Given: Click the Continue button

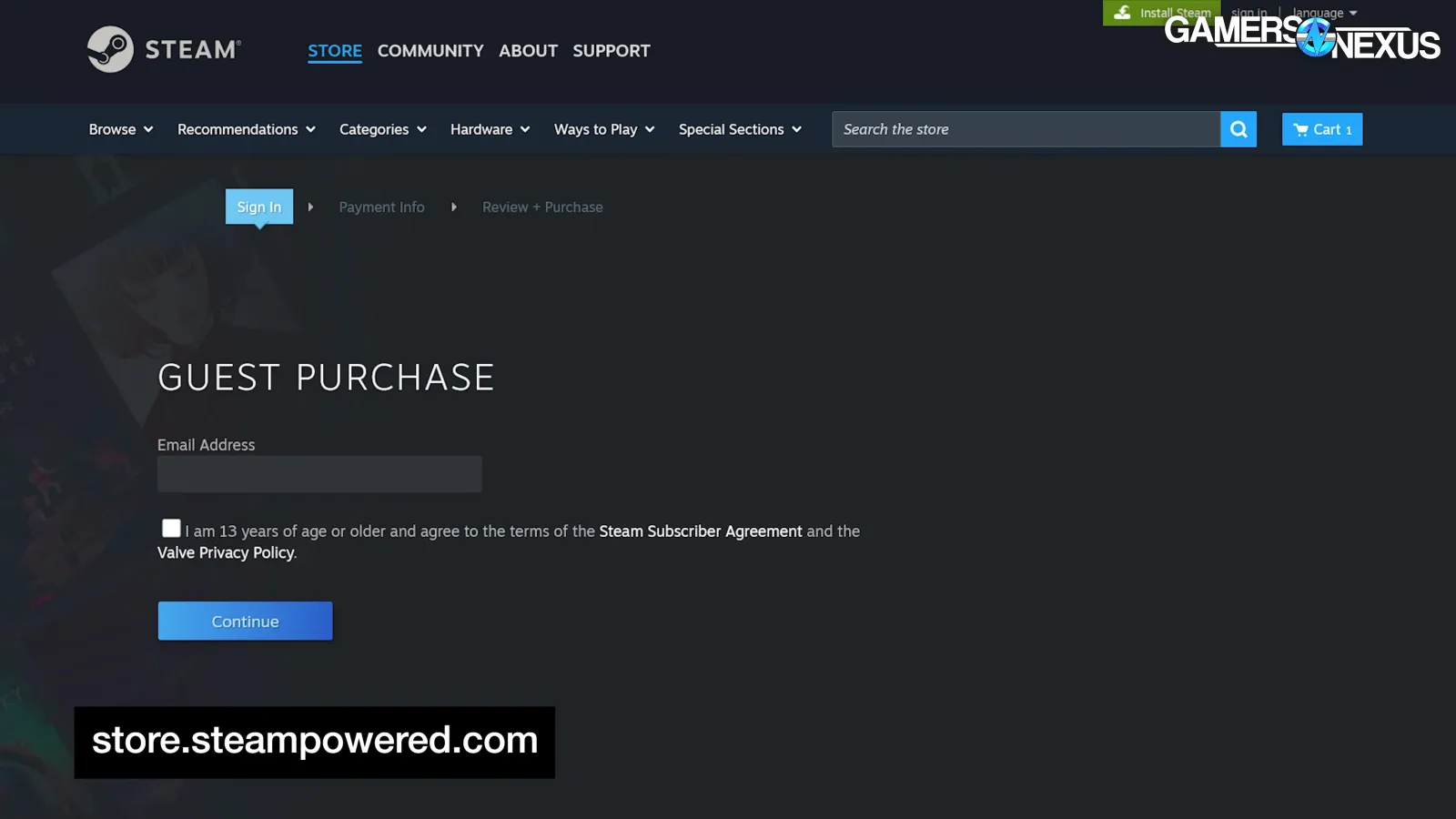Looking at the screenshot, I should pyautogui.click(x=245, y=621).
